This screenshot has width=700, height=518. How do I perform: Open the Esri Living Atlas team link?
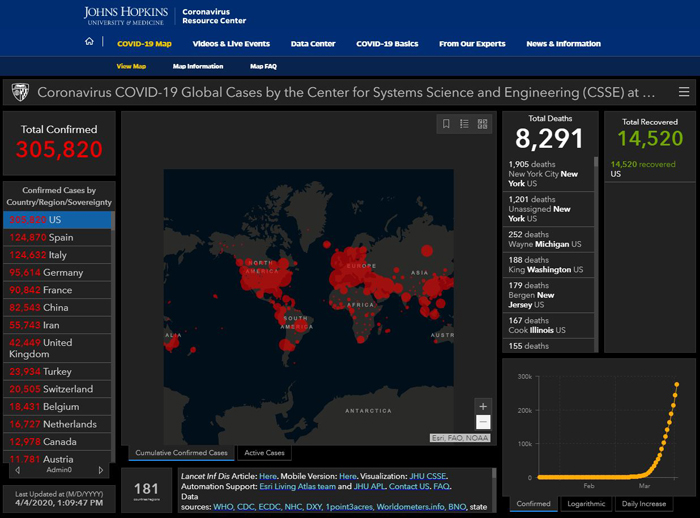click(297, 486)
